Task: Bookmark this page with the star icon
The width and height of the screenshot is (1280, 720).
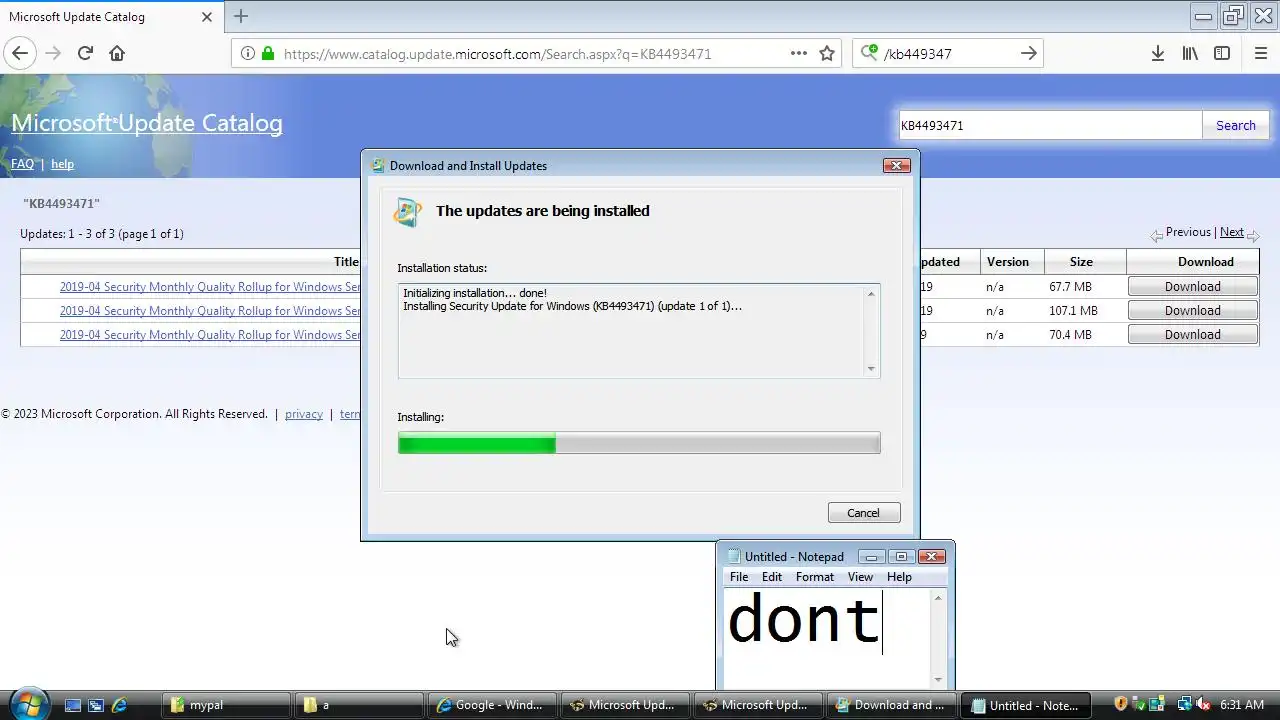Action: click(827, 54)
